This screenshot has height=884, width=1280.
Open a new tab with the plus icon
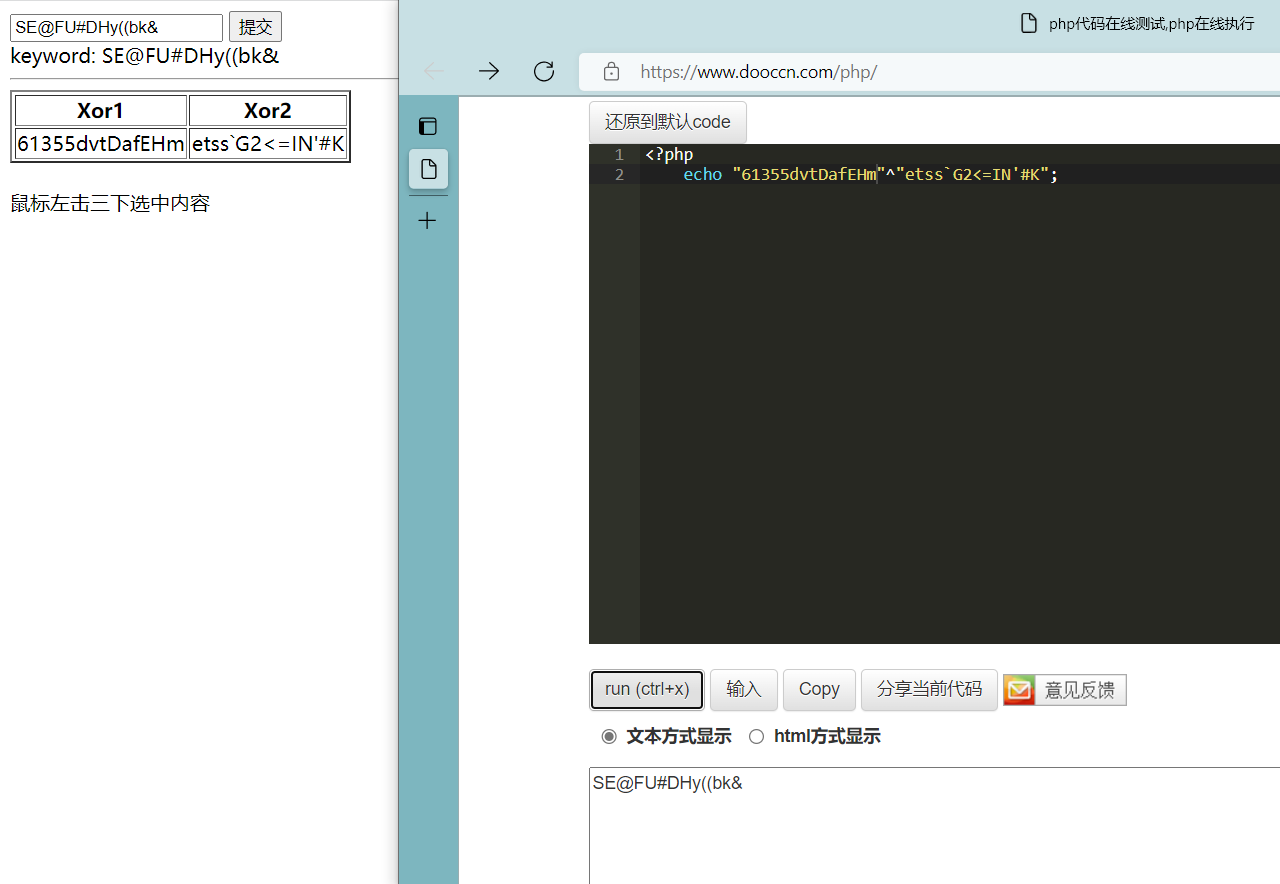coord(427,220)
